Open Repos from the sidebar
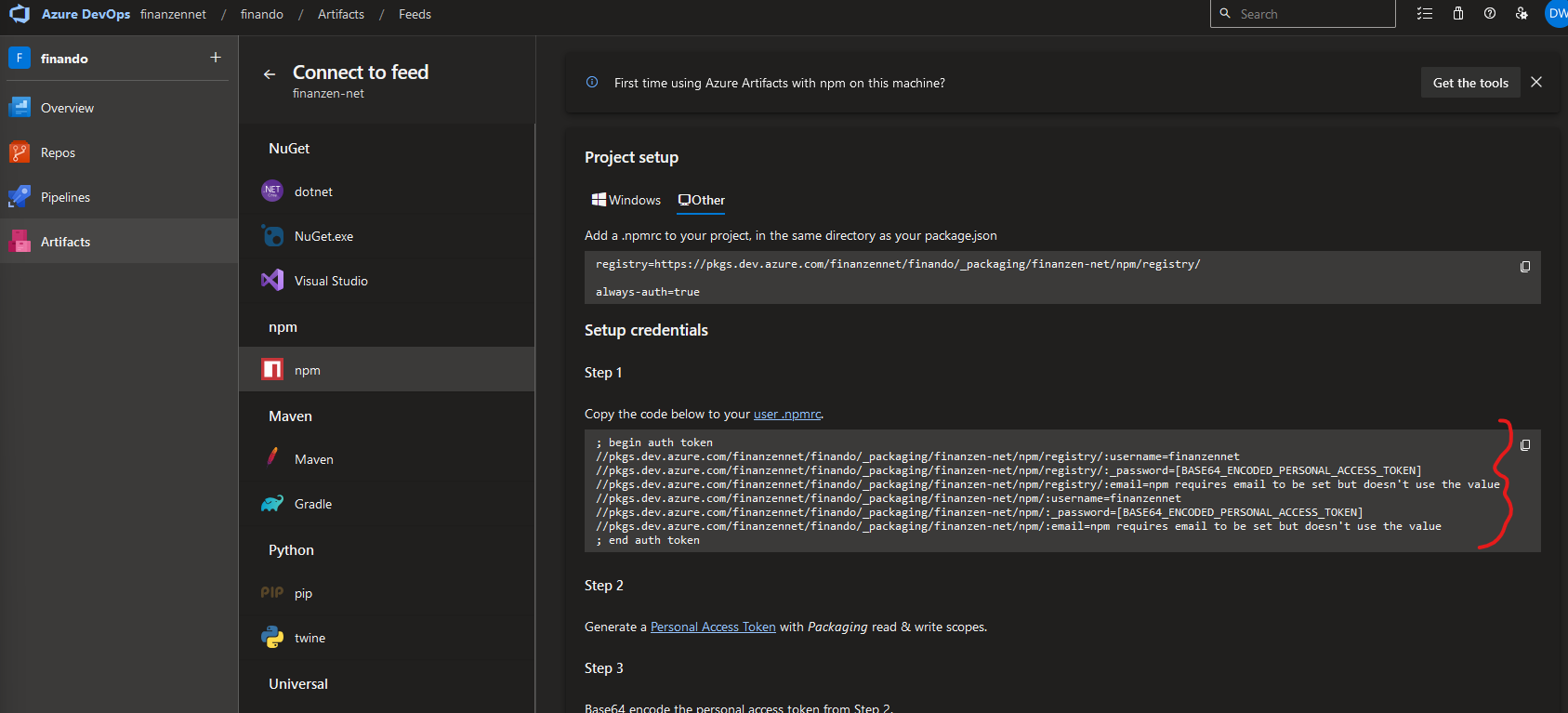This screenshot has height=713, width=1568. [119, 152]
